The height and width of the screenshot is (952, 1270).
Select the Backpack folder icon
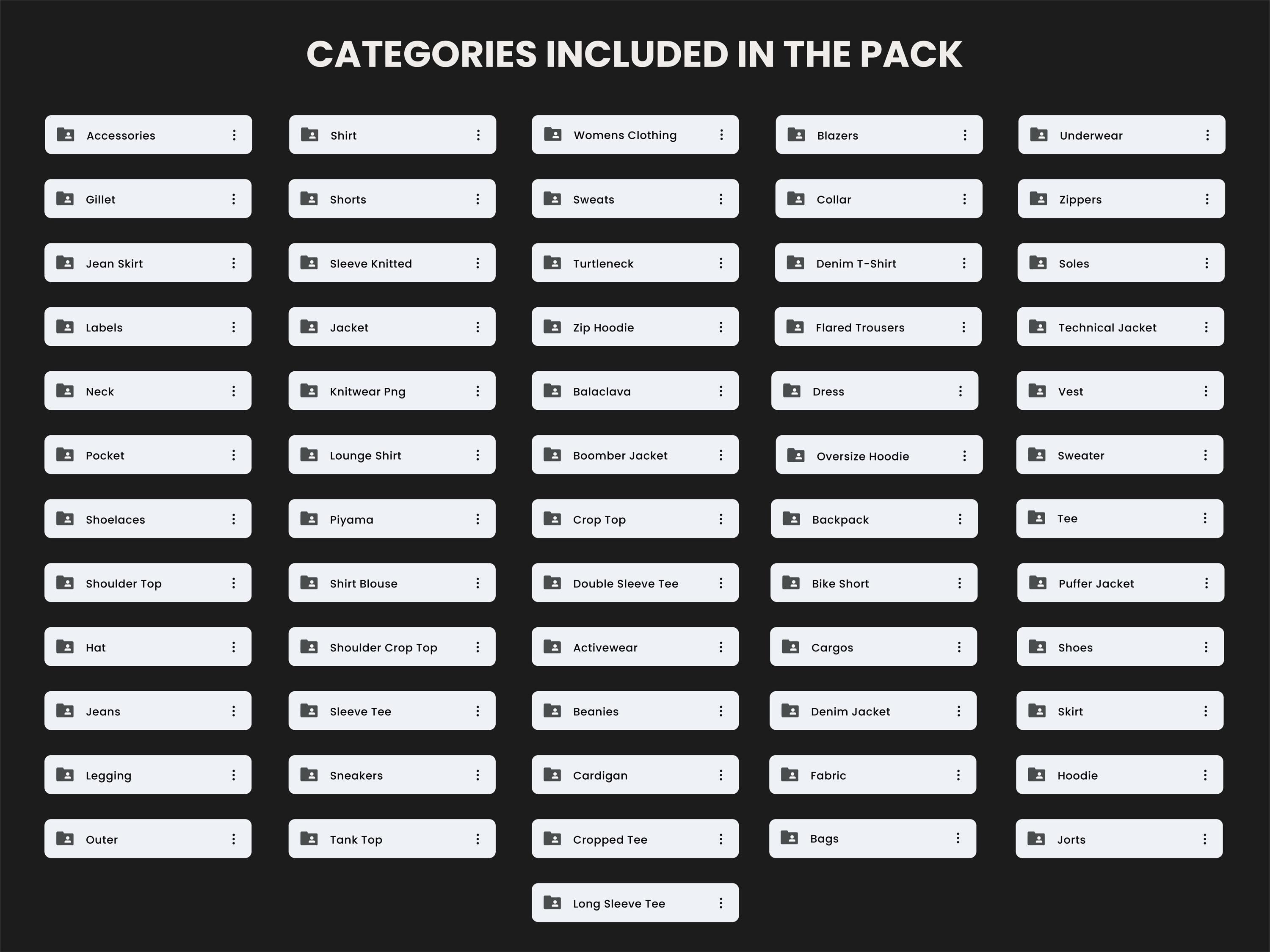pyautogui.click(x=791, y=519)
